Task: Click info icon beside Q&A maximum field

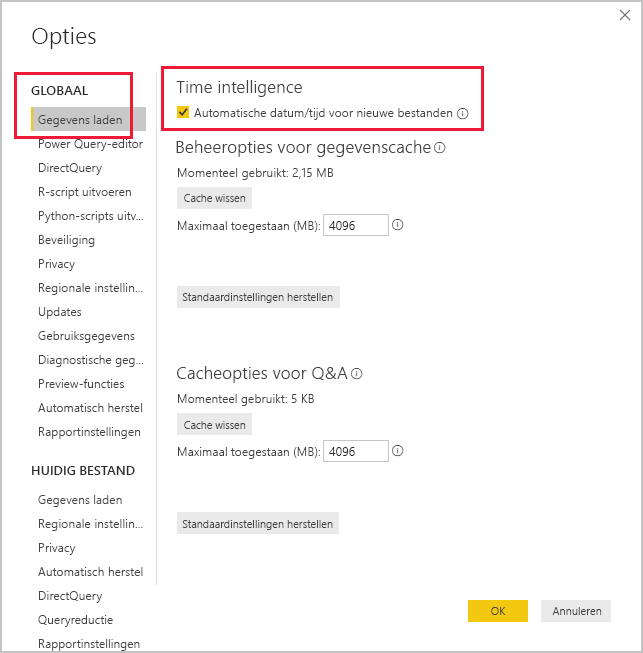Action: [x=398, y=451]
